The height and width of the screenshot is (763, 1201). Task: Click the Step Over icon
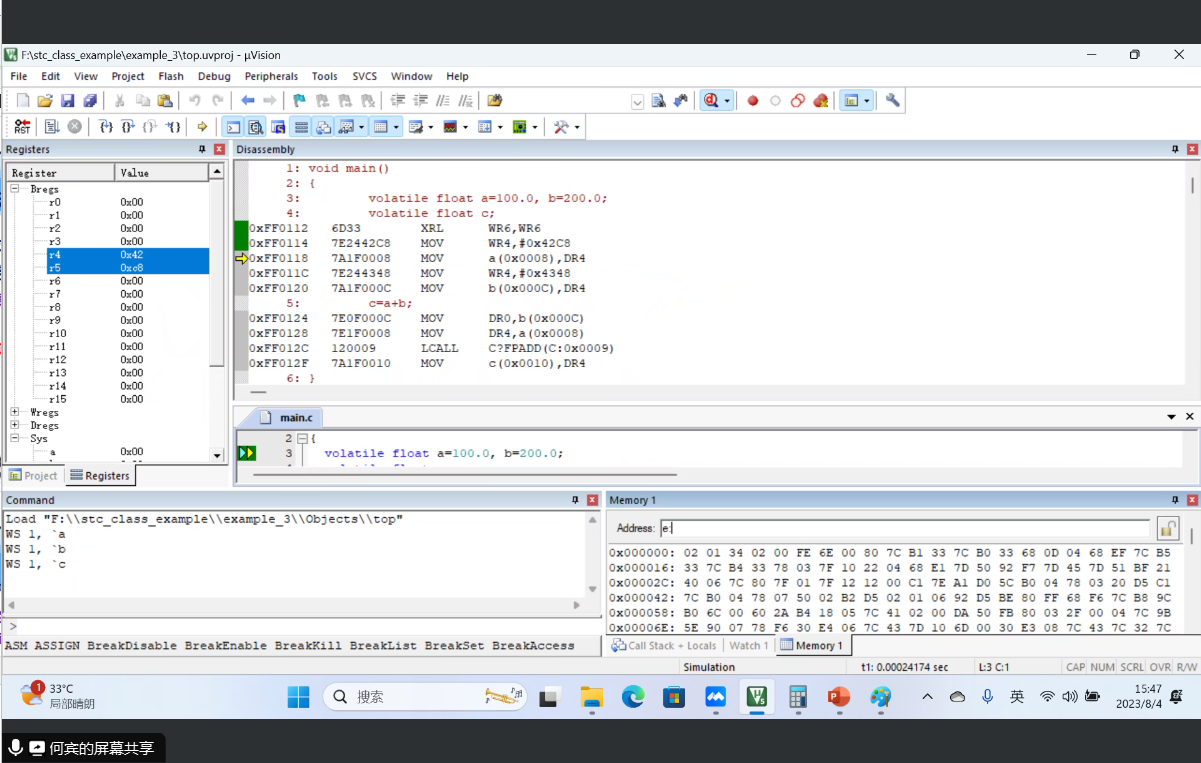128,127
